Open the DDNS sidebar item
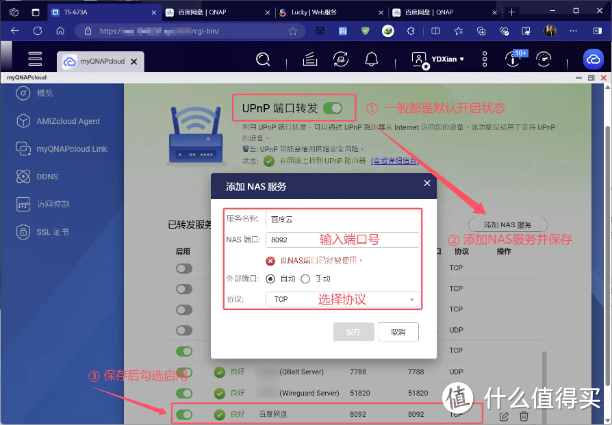 click(x=37, y=177)
